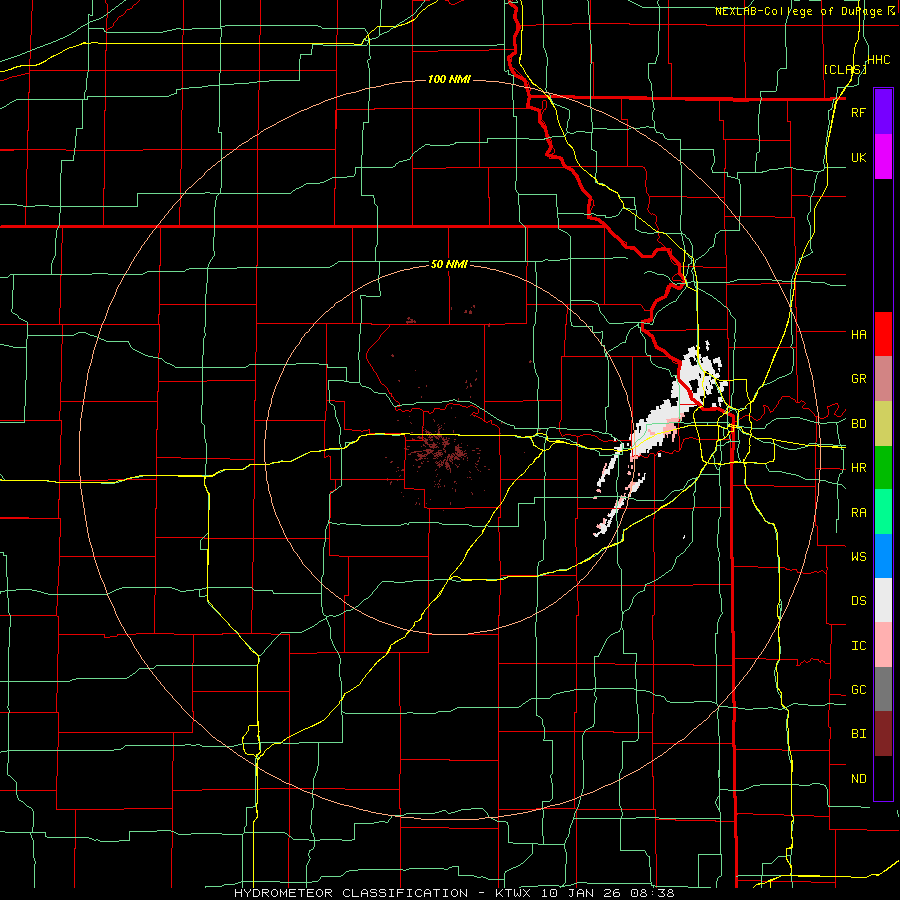Click the HR legend label
The image size is (900, 900).
(x=858, y=468)
